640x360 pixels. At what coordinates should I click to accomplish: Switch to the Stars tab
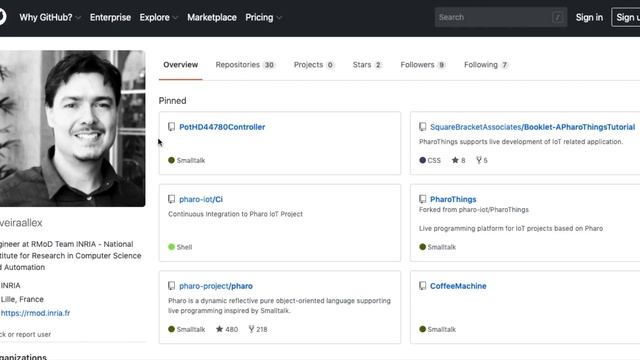[x=367, y=65]
